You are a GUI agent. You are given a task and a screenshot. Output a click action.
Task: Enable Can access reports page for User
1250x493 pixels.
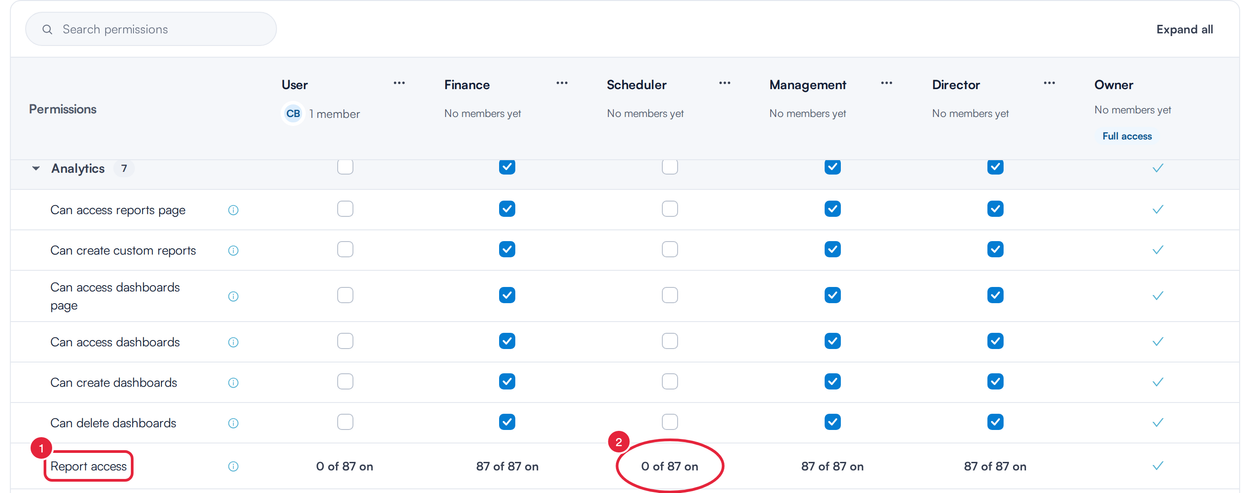click(345, 209)
